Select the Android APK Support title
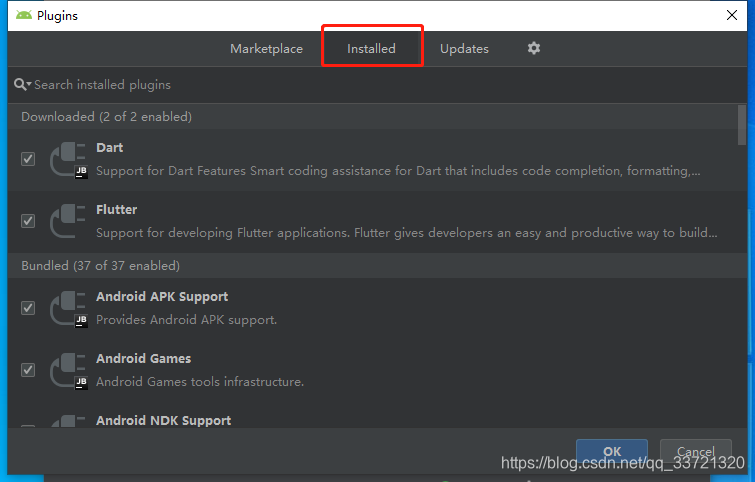Screen dimensions: 755x482 (162, 297)
